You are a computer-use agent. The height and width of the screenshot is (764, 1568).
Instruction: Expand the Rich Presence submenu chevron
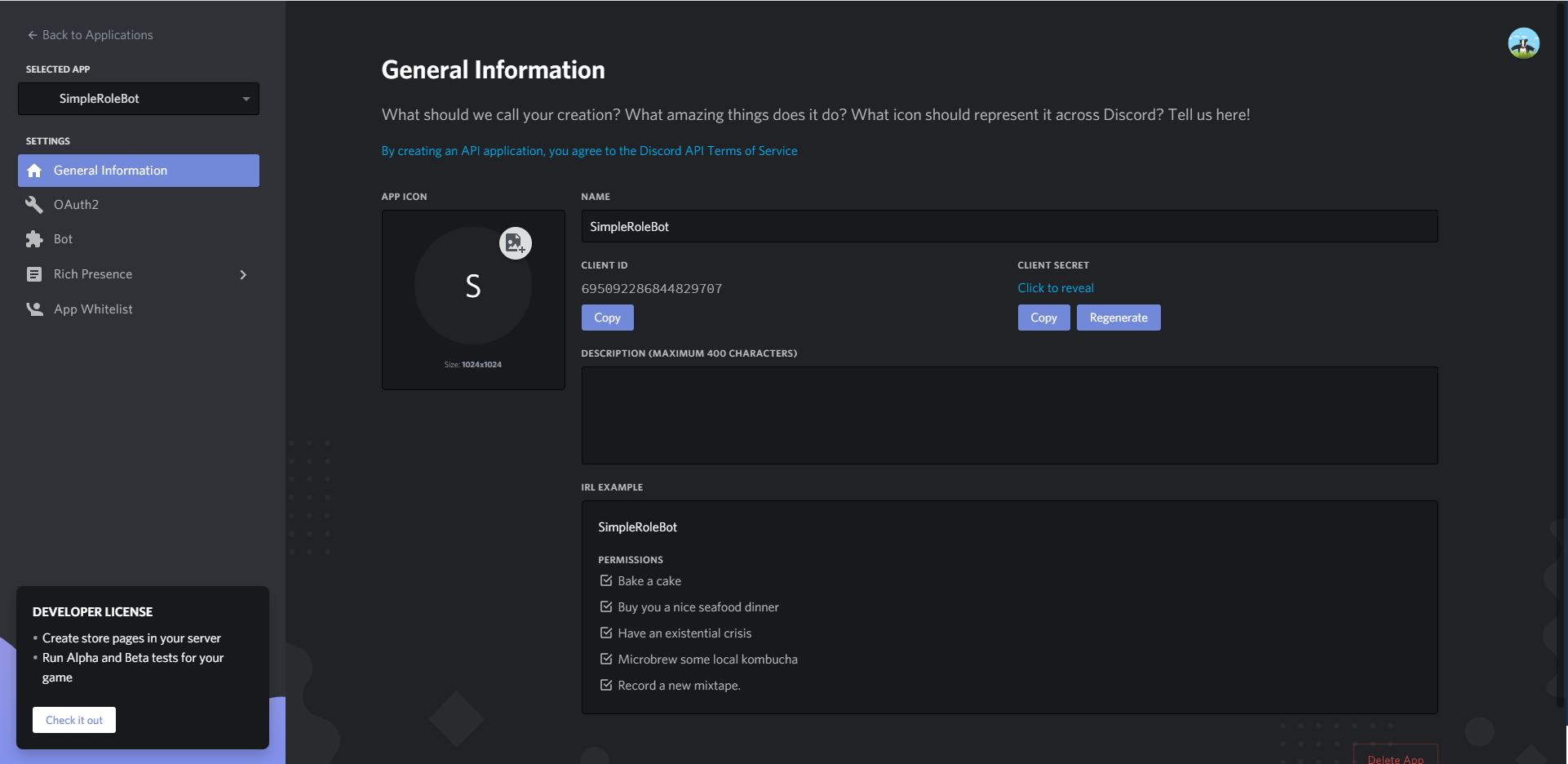coord(243,275)
